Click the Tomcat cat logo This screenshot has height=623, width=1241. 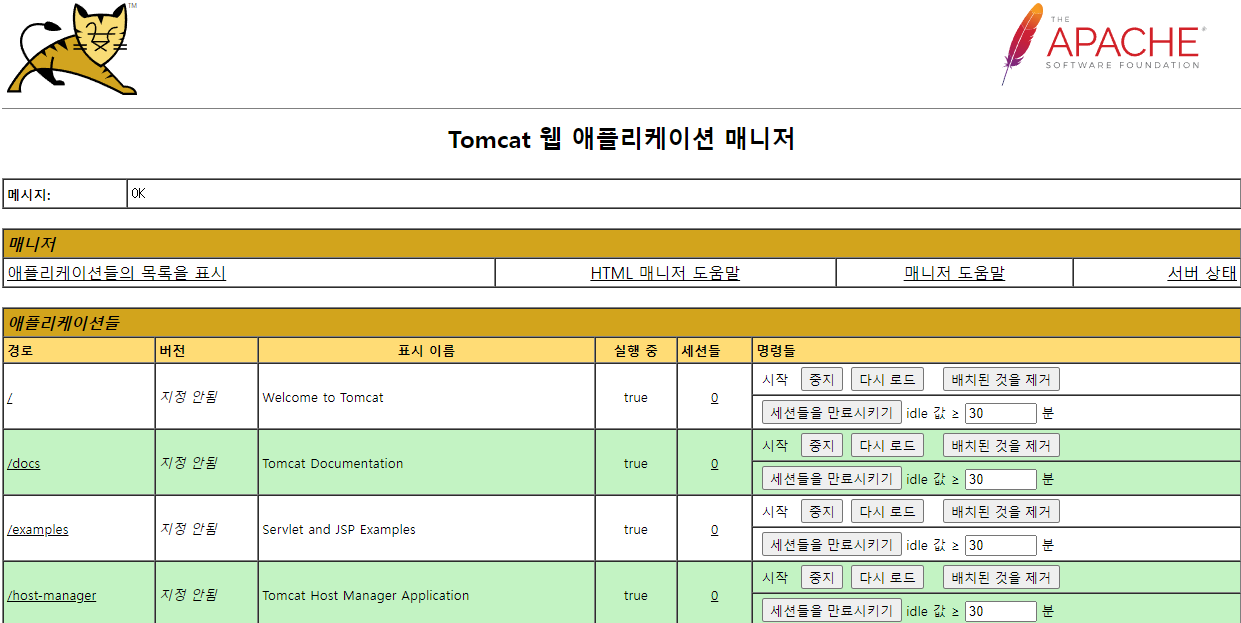72,49
